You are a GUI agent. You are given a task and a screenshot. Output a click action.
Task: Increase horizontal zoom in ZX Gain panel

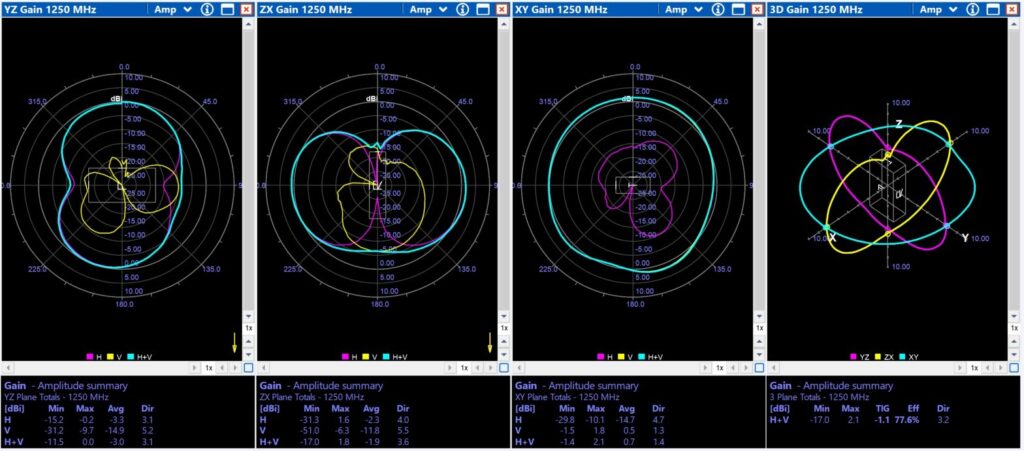tap(490, 367)
